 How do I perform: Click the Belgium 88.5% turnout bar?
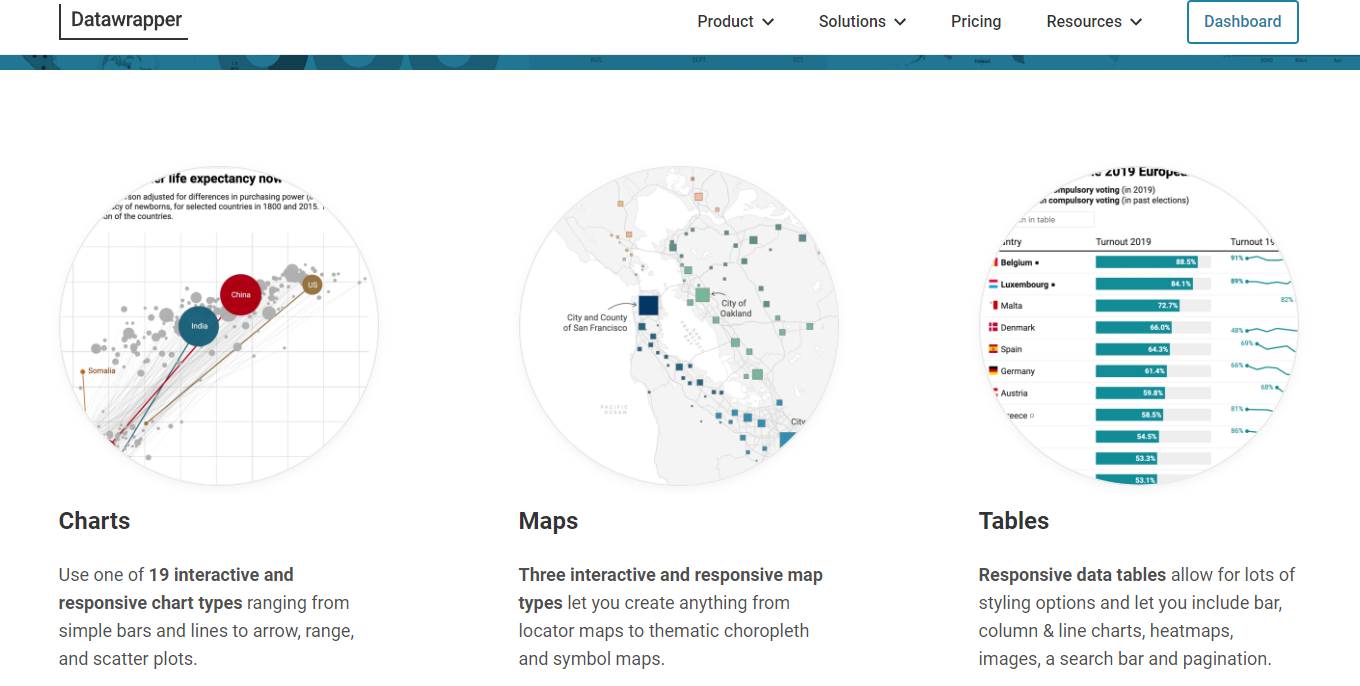coord(1146,262)
